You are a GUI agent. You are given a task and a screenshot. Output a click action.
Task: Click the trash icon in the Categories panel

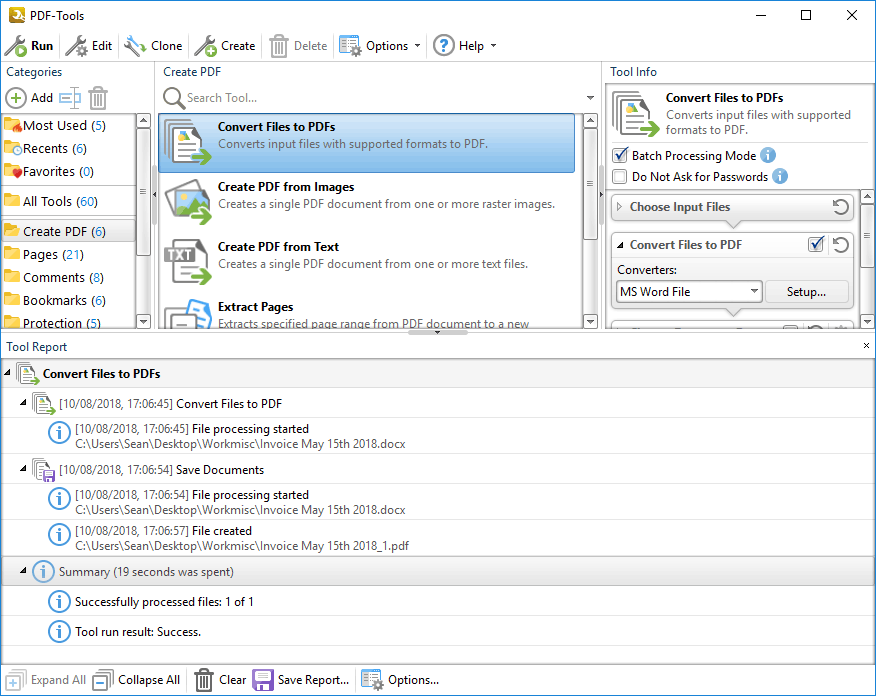pos(98,98)
